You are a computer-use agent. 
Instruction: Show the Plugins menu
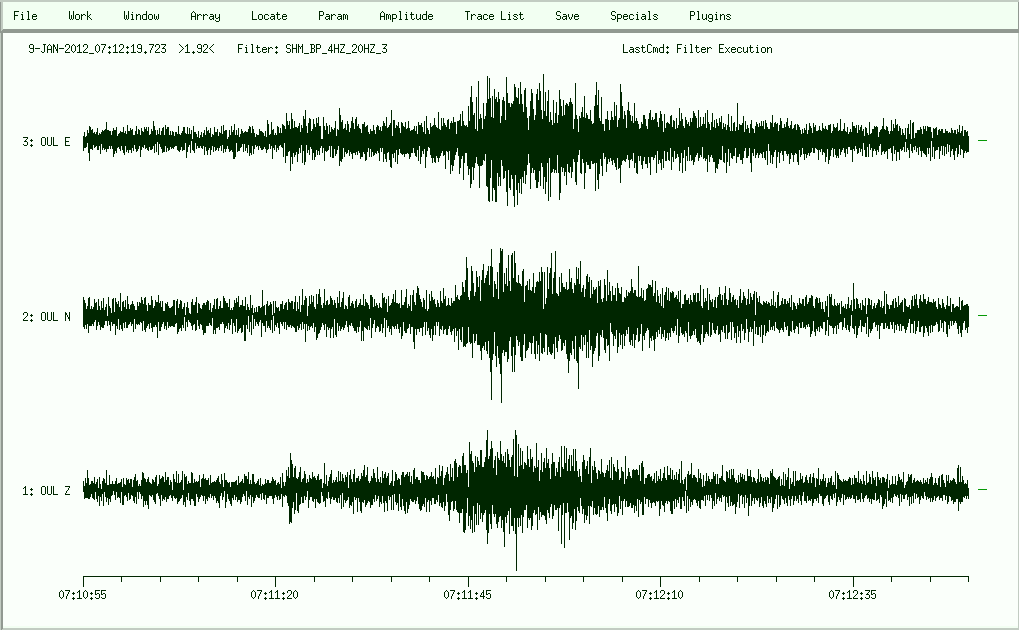click(710, 16)
